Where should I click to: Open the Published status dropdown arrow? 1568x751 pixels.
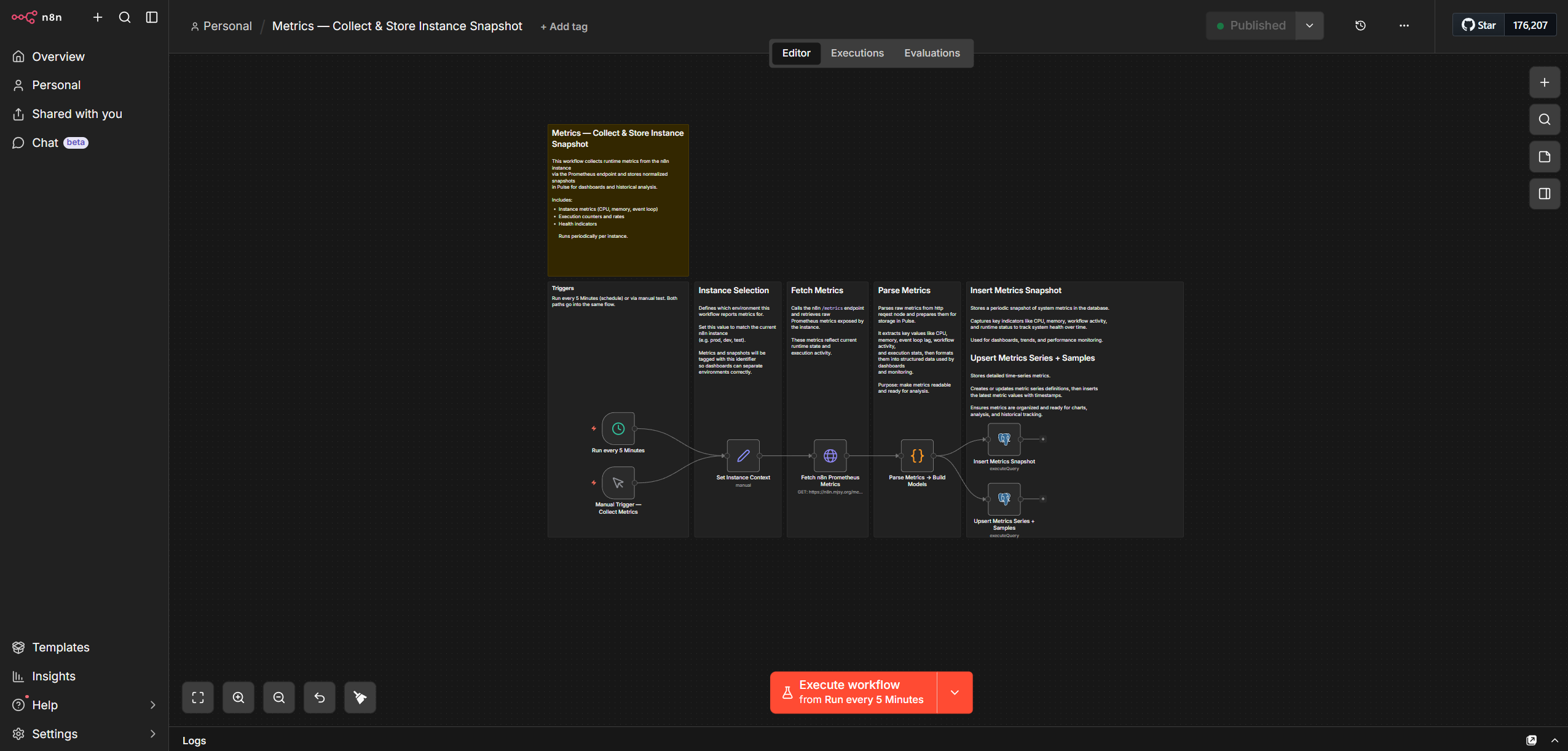[x=1309, y=26]
